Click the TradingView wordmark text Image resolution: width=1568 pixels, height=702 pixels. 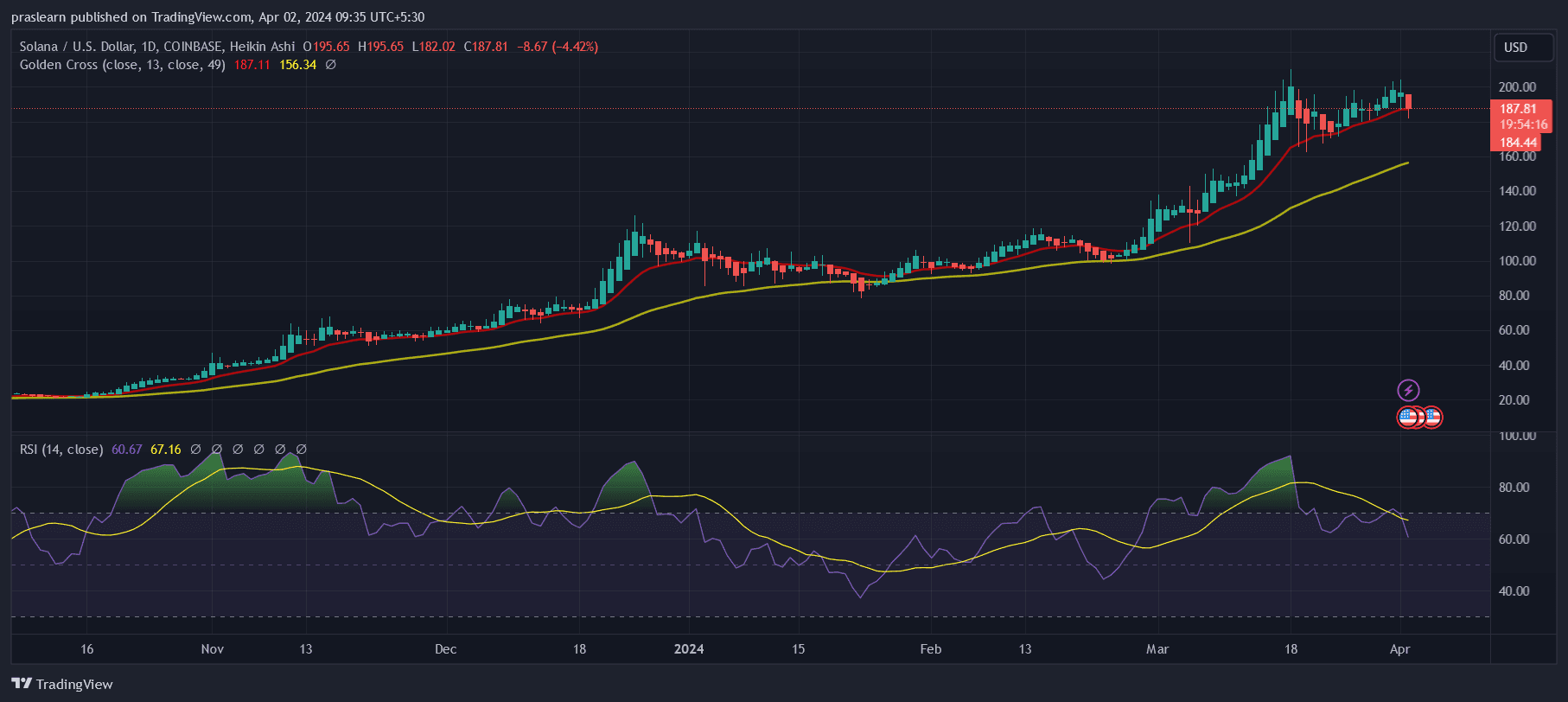tap(74, 685)
